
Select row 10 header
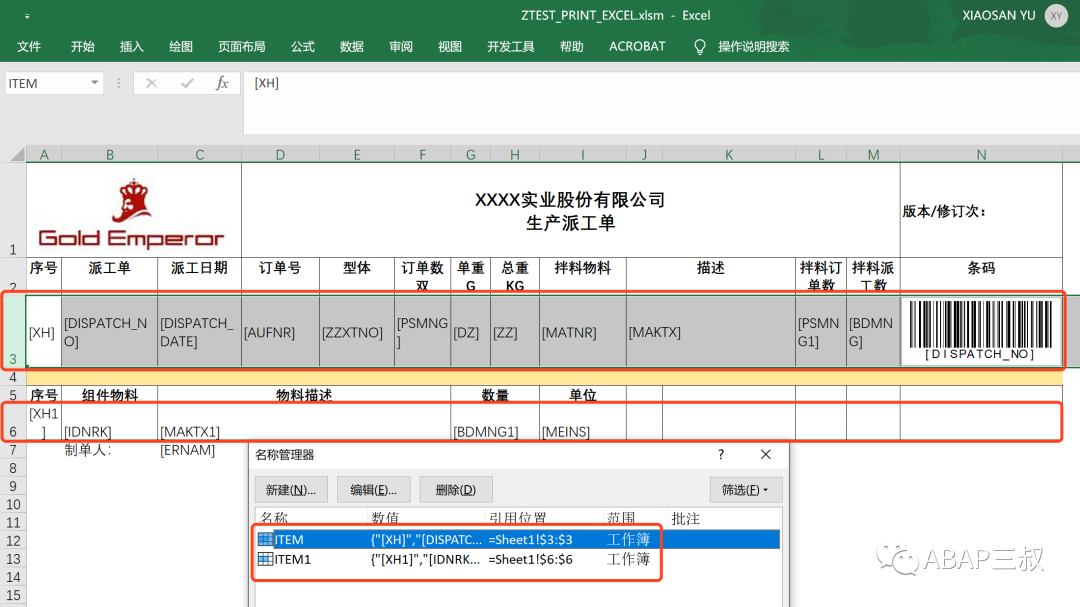[x=13, y=504]
